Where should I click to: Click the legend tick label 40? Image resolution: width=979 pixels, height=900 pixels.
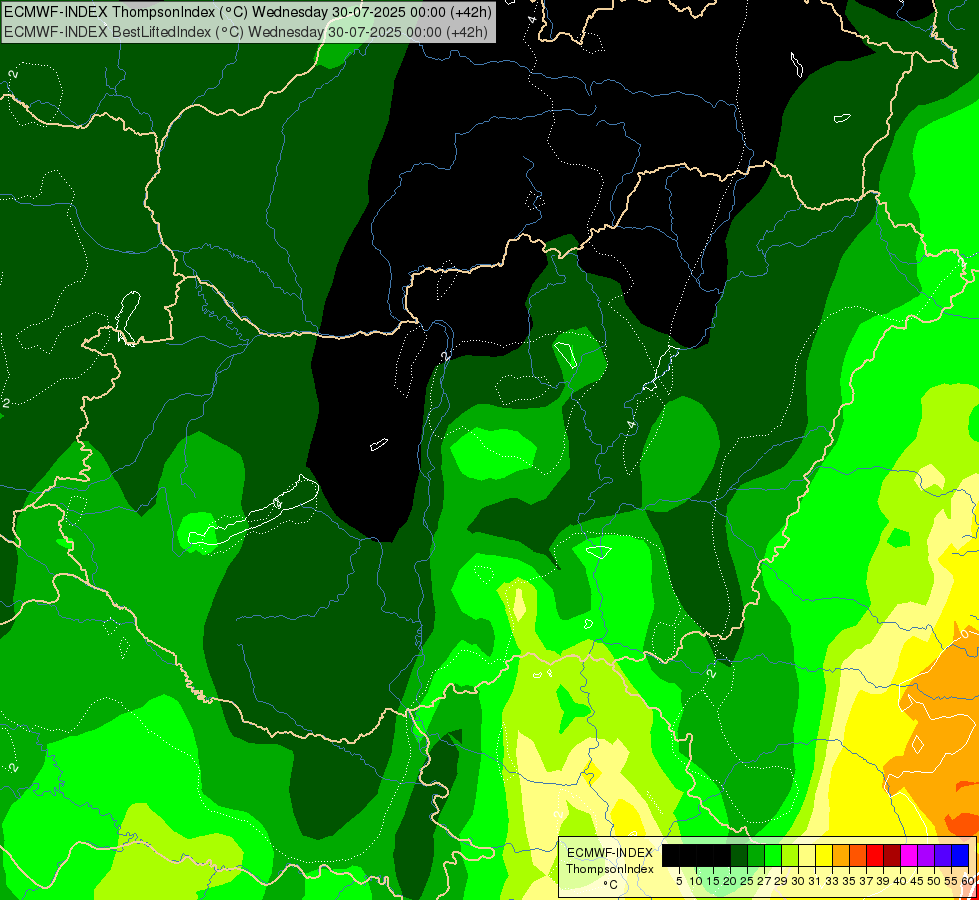(x=900, y=881)
